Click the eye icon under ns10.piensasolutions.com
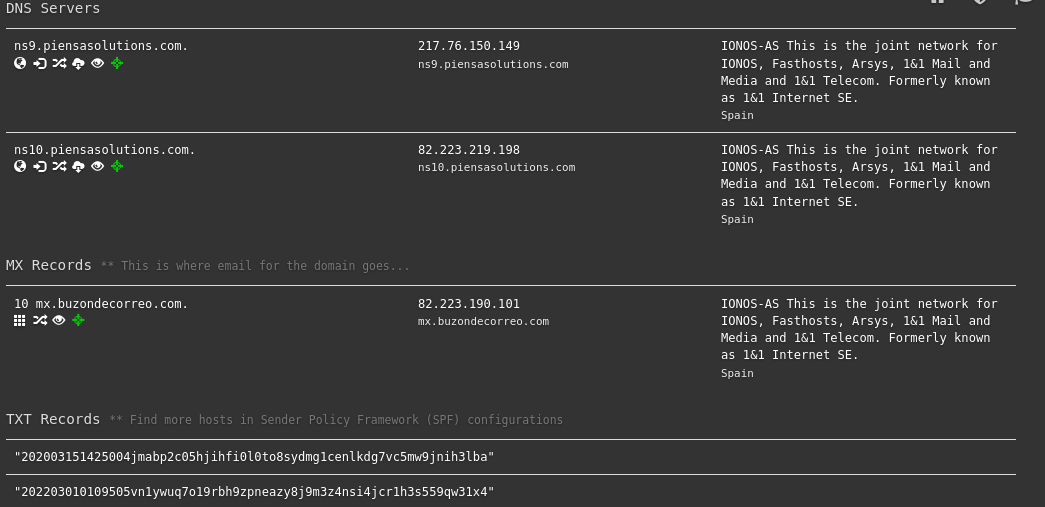Image resolution: width=1045 pixels, height=507 pixels. (97, 166)
